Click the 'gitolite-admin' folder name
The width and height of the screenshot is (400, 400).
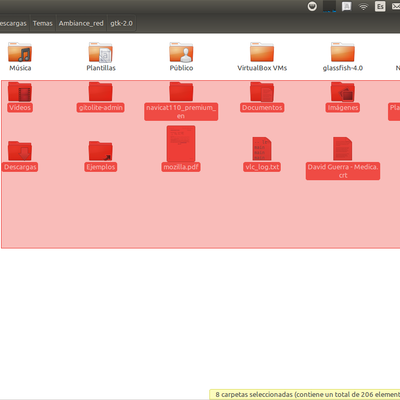click(101, 108)
